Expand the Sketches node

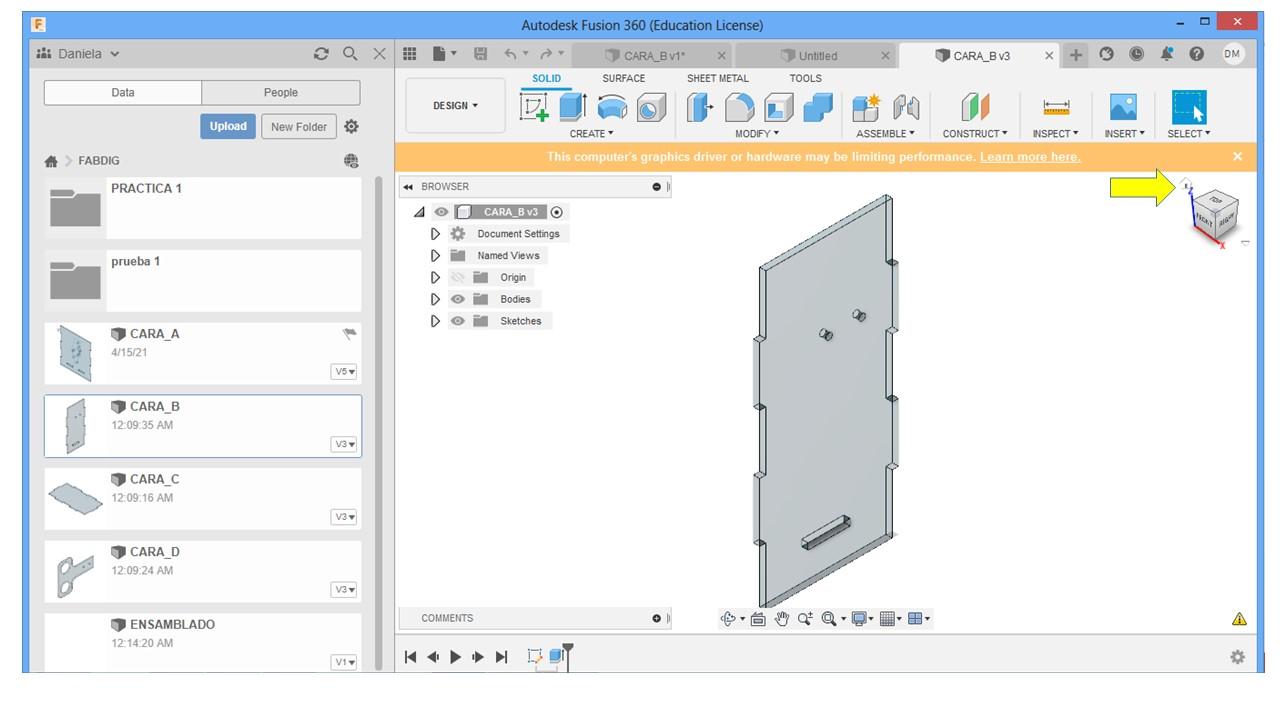(435, 321)
